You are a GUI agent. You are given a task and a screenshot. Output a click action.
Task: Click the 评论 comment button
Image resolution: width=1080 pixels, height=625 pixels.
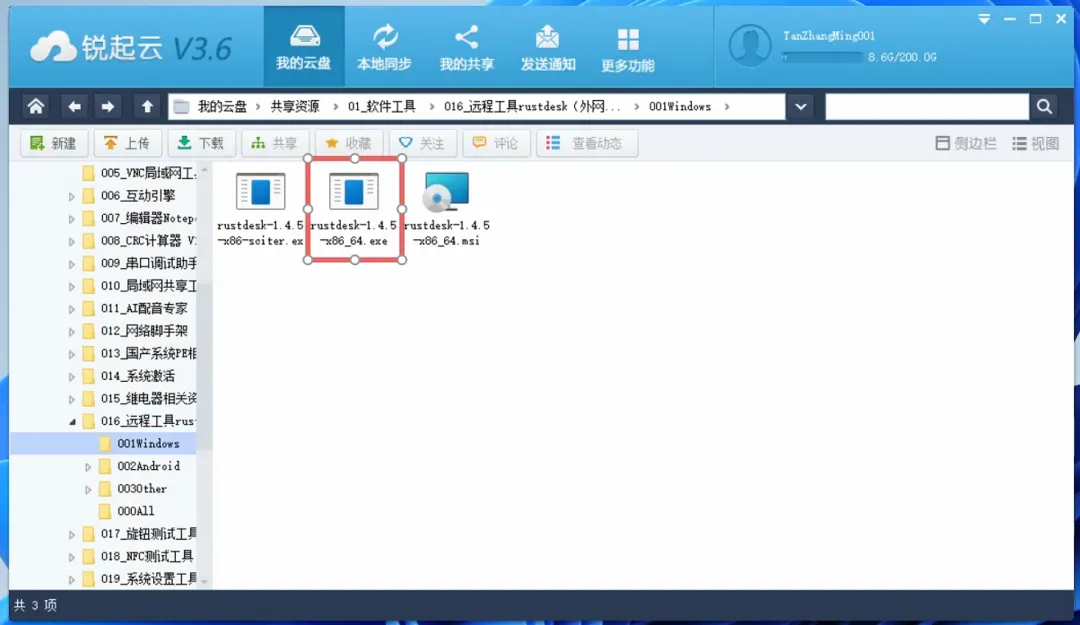[496, 143]
